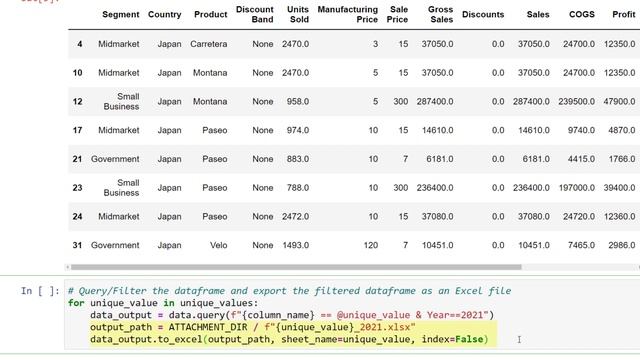
Task: Click the Profit column header
Action: [624, 14]
